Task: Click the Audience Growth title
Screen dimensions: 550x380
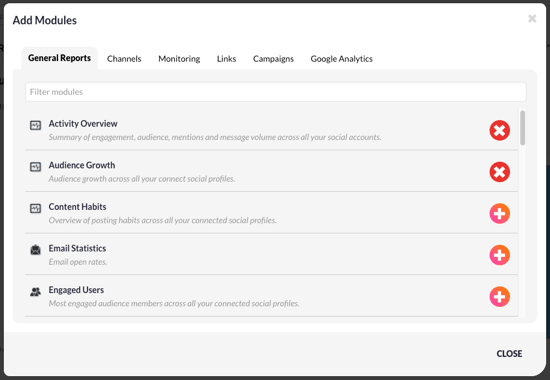Action: tap(82, 165)
